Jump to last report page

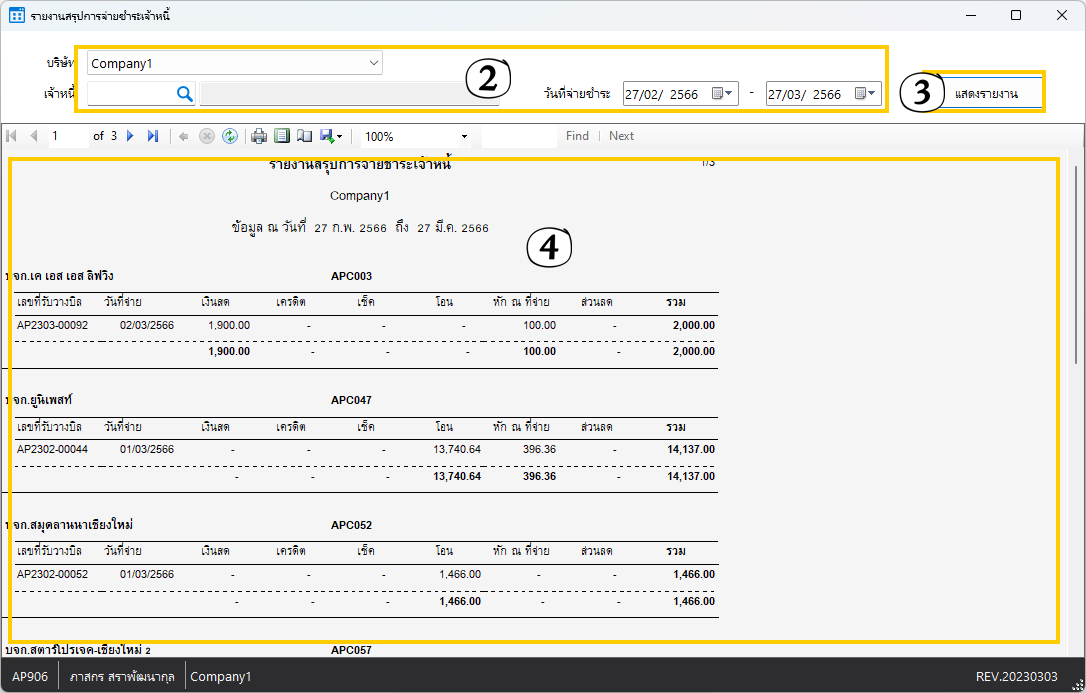pyautogui.click(x=152, y=136)
